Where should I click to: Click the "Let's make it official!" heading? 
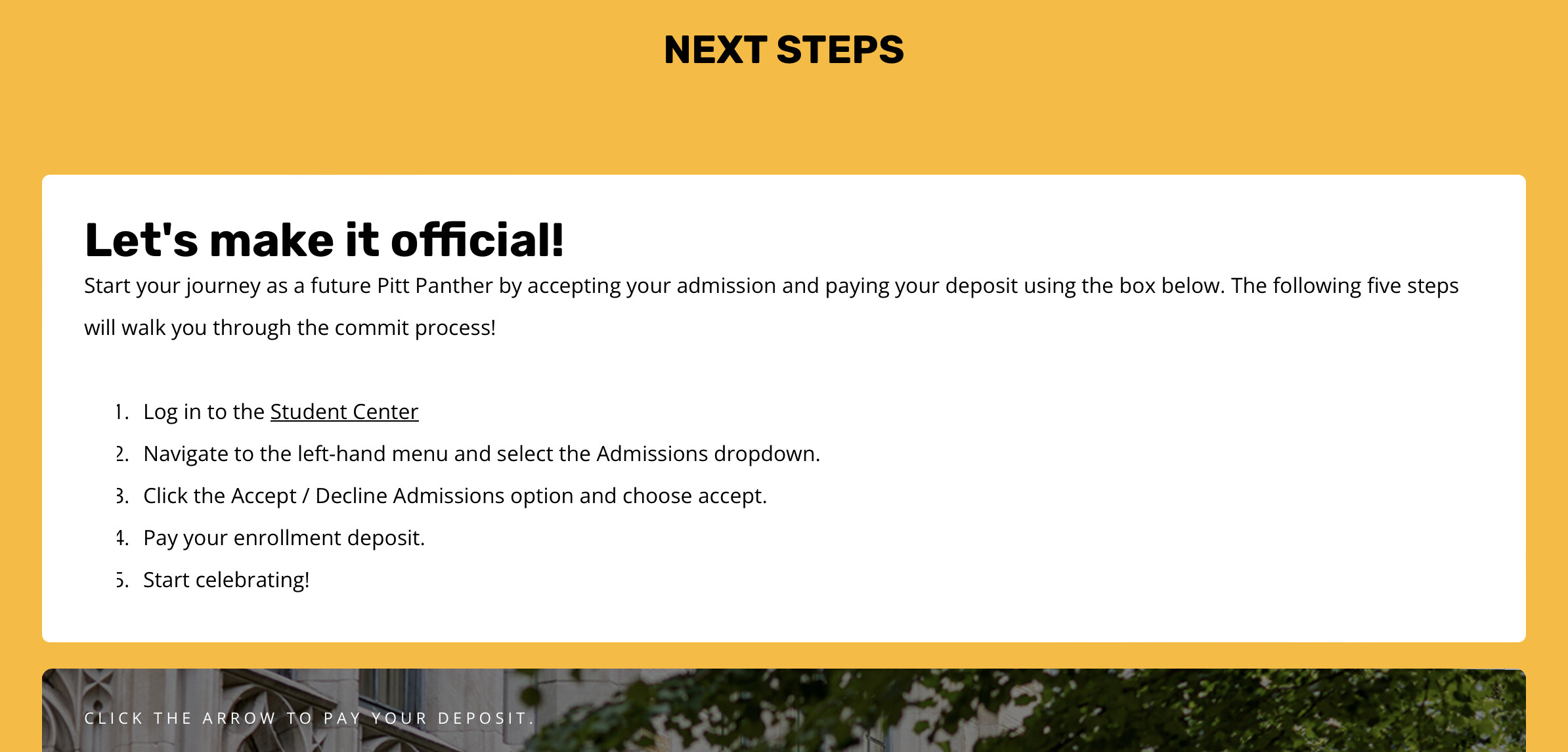click(x=324, y=240)
